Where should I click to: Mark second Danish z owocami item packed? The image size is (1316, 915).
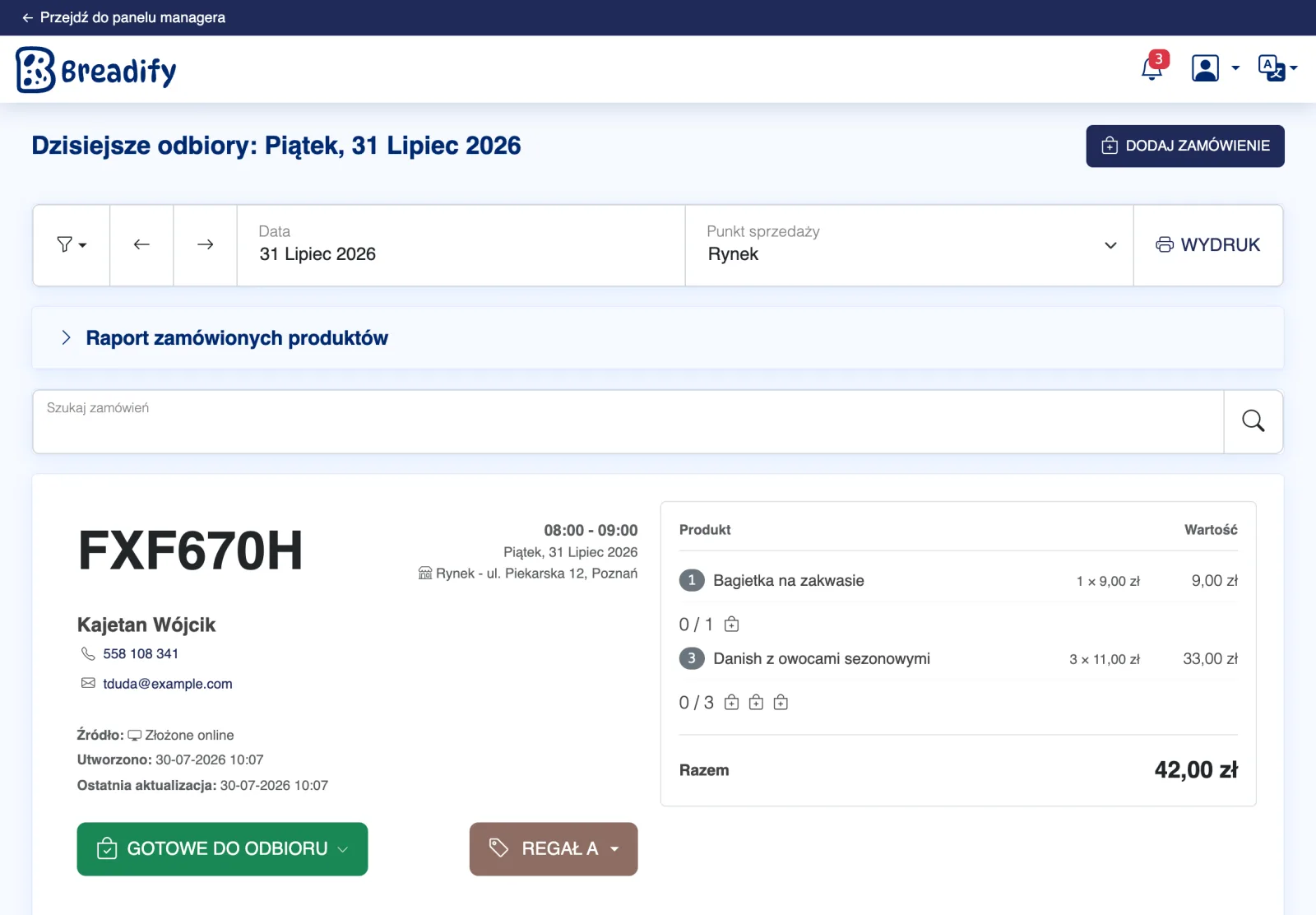757,703
